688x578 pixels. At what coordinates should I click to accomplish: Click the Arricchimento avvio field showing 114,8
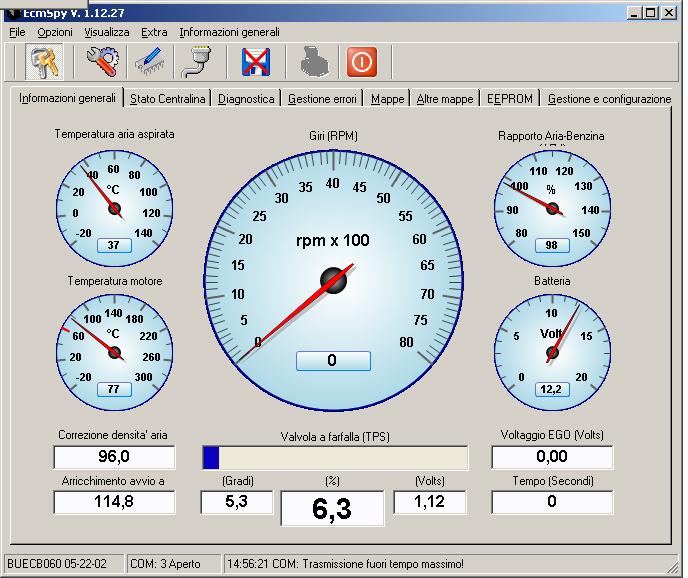114,502
